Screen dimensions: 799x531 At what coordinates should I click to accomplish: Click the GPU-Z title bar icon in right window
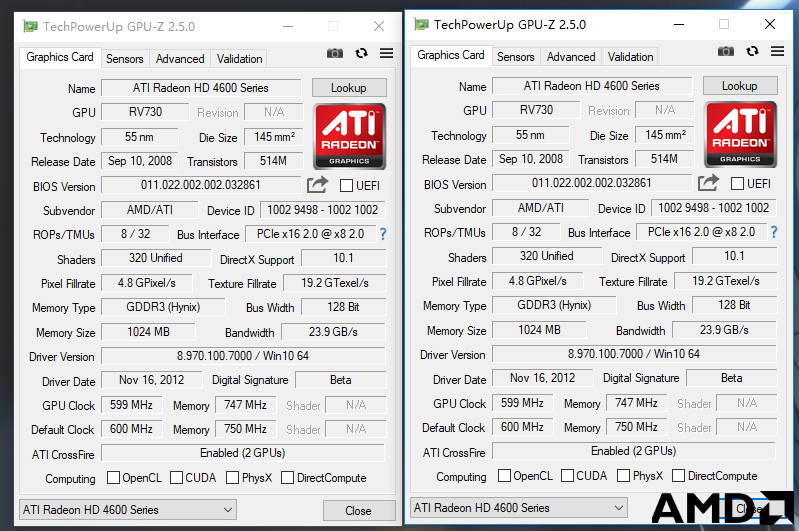[421, 24]
